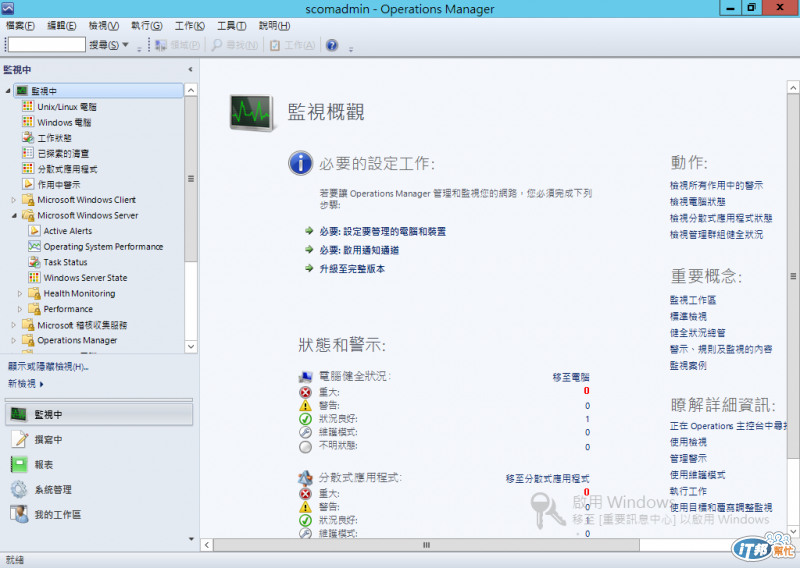Open the 工作(K) menu

tap(190, 26)
